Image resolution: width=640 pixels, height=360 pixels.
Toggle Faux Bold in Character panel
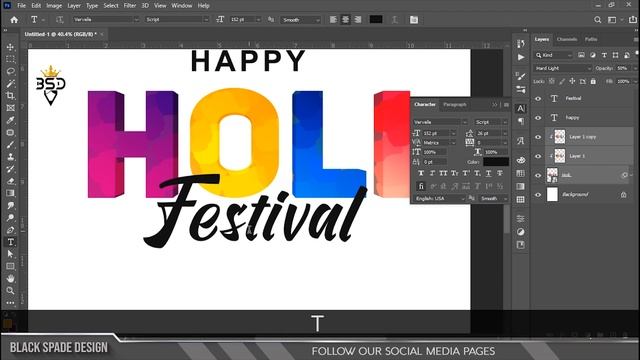[421, 173]
